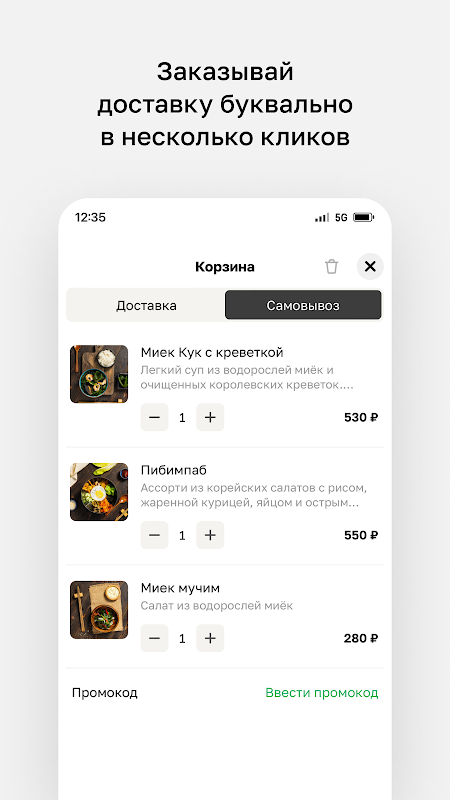Tap minus button for Пибимпаб
The image size is (450, 800).
tap(155, 535)
